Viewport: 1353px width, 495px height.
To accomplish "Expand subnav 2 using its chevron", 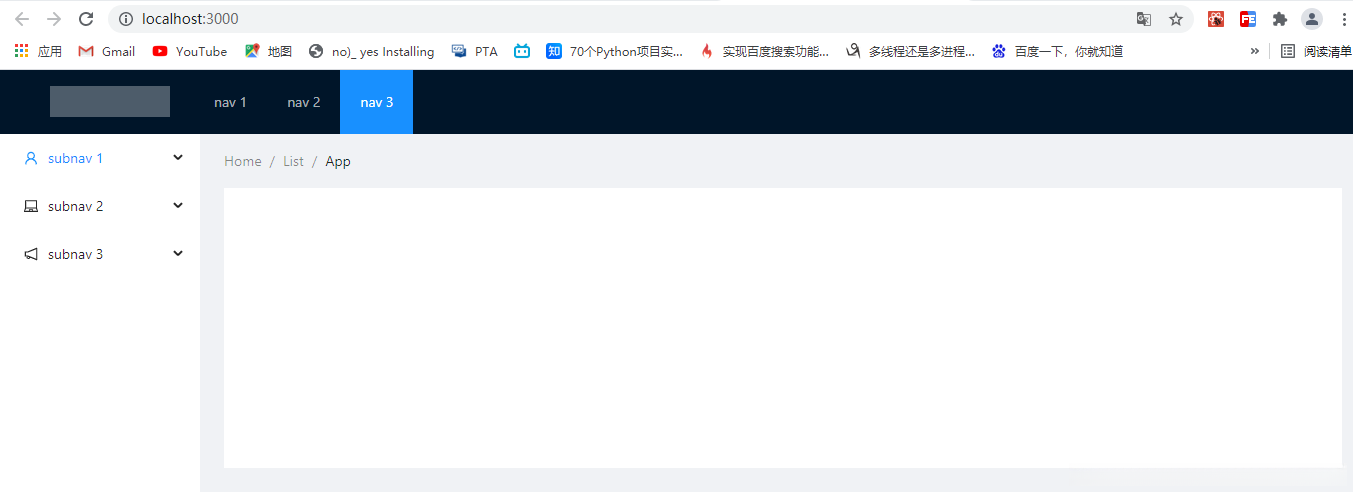I will (x=178, y=205).
